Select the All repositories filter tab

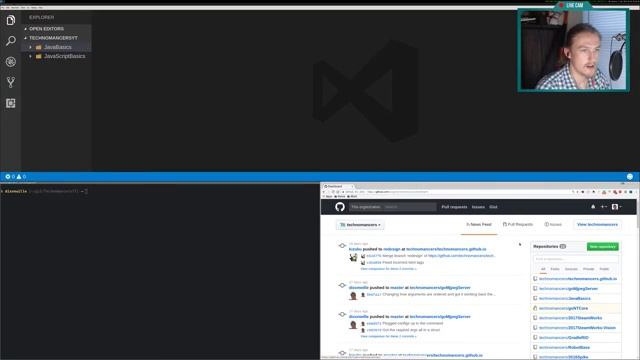[x=543, y=269]
